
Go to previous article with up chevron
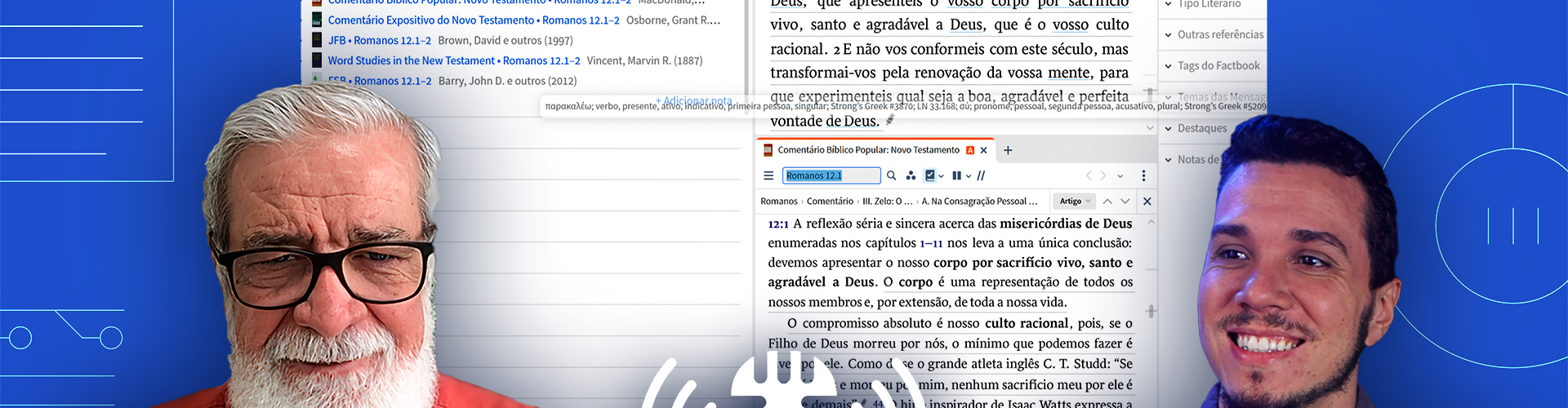[x=1107, y=202]
